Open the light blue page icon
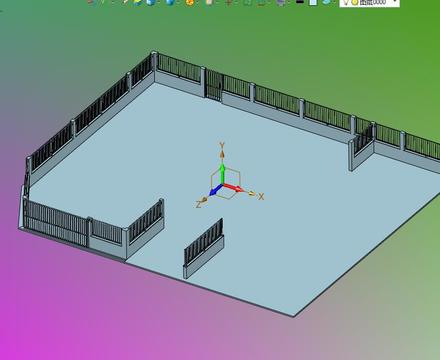This screenshot has width=440, height=360. click(x=313, y=2)
